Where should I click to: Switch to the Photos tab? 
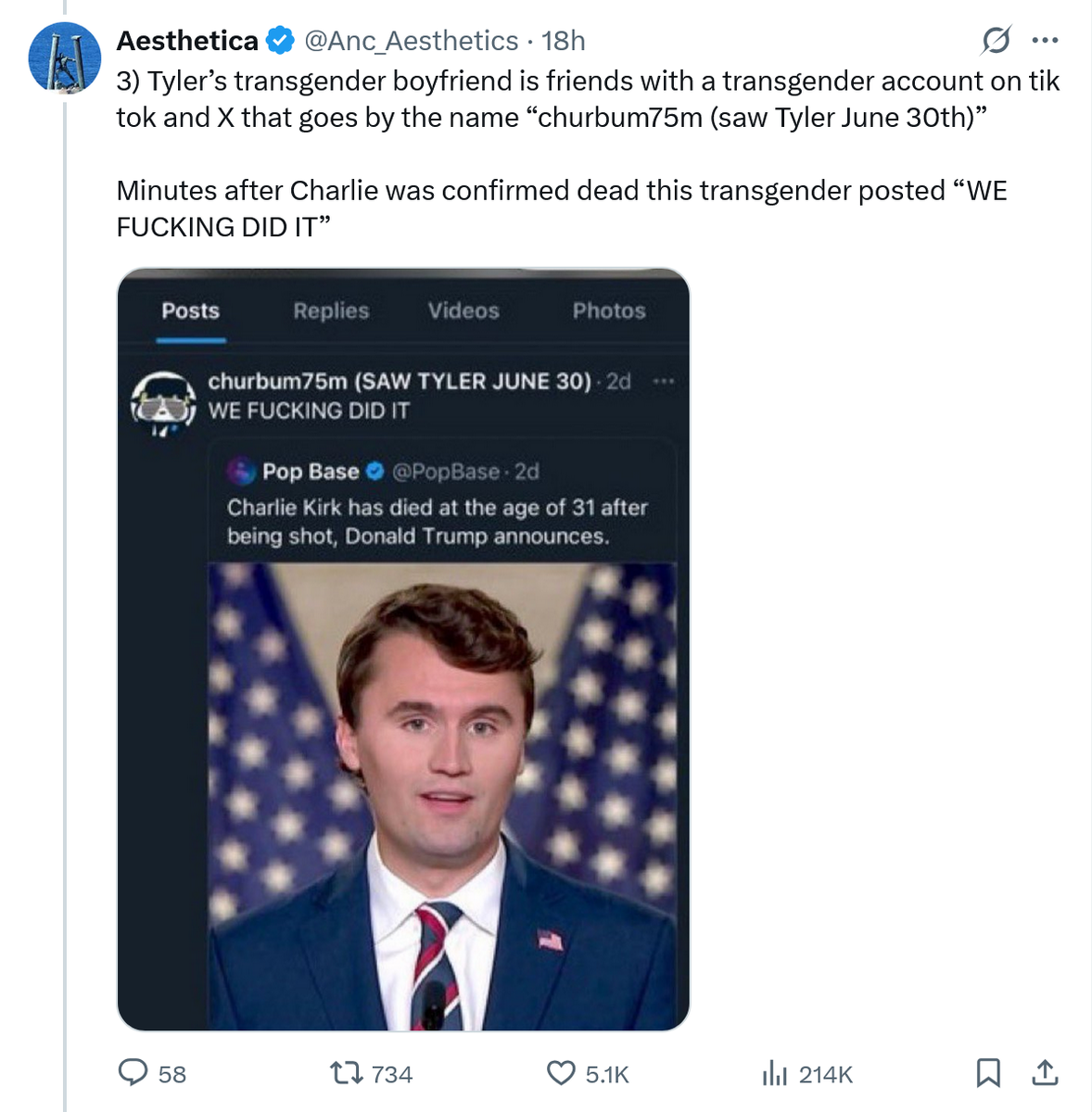tap(609, 311)
